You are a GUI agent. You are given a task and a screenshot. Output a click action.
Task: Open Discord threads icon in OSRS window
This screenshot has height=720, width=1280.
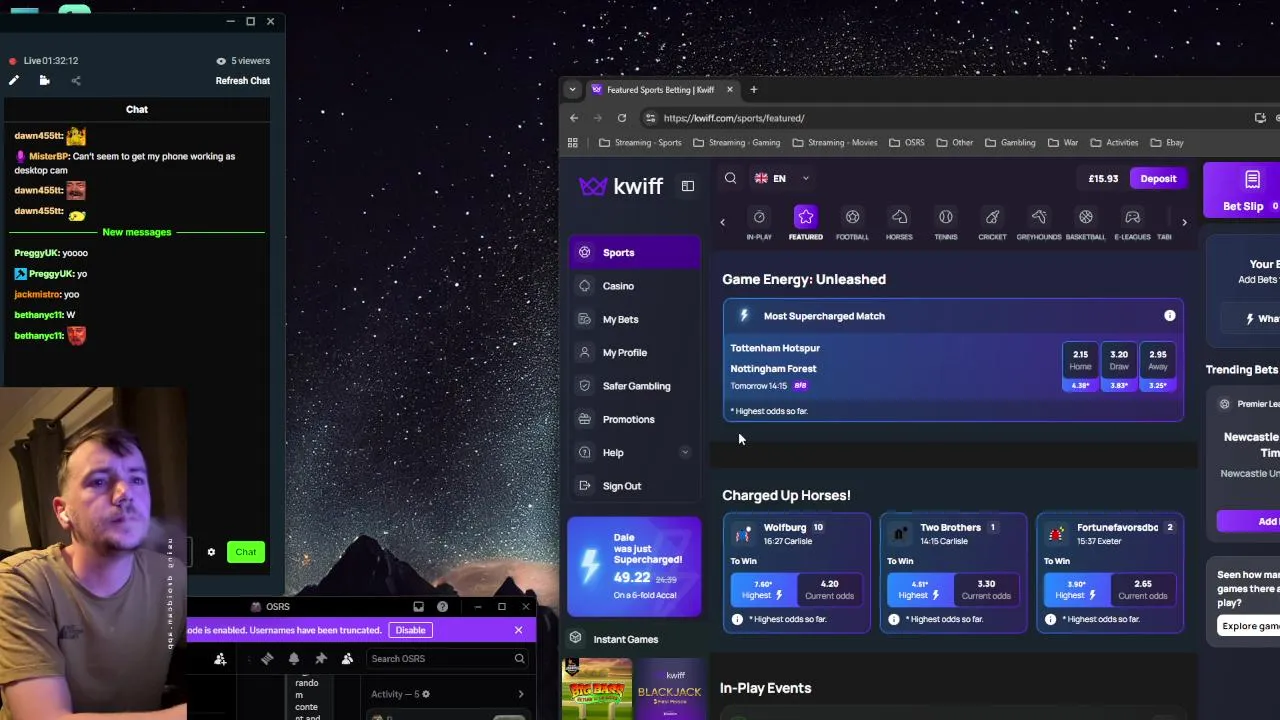(267, 659)
